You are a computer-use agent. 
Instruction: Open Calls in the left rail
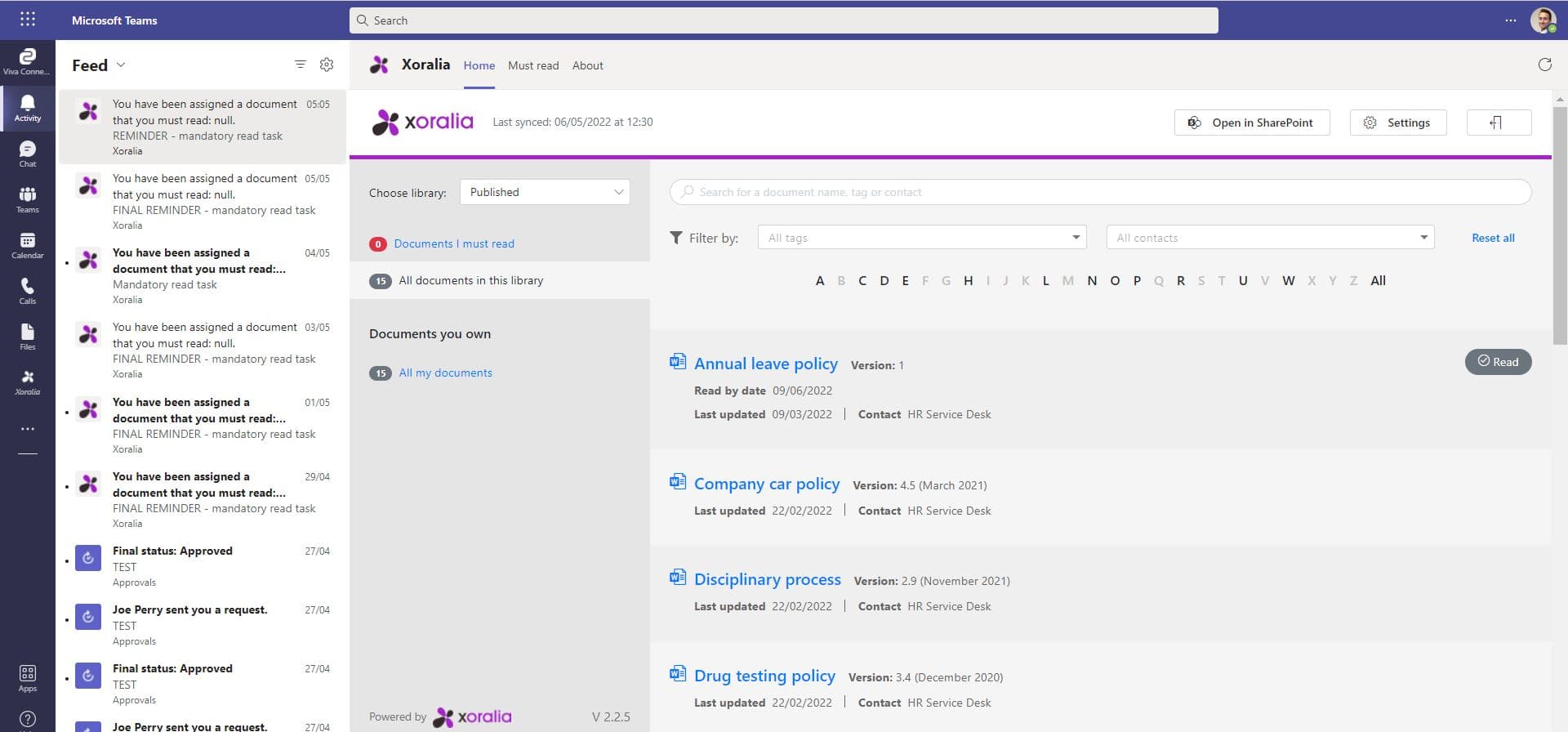click(x=27, y=291)
